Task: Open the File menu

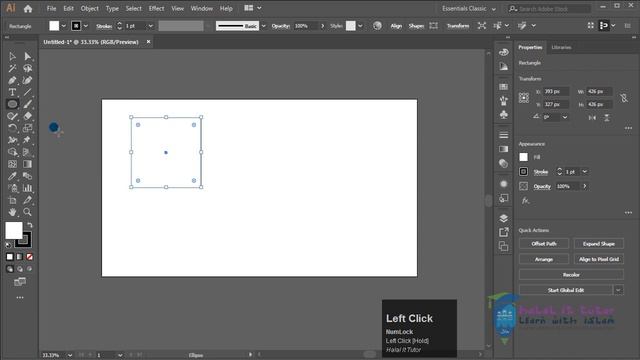Action: pyautogui.click(x=51, y=8)
